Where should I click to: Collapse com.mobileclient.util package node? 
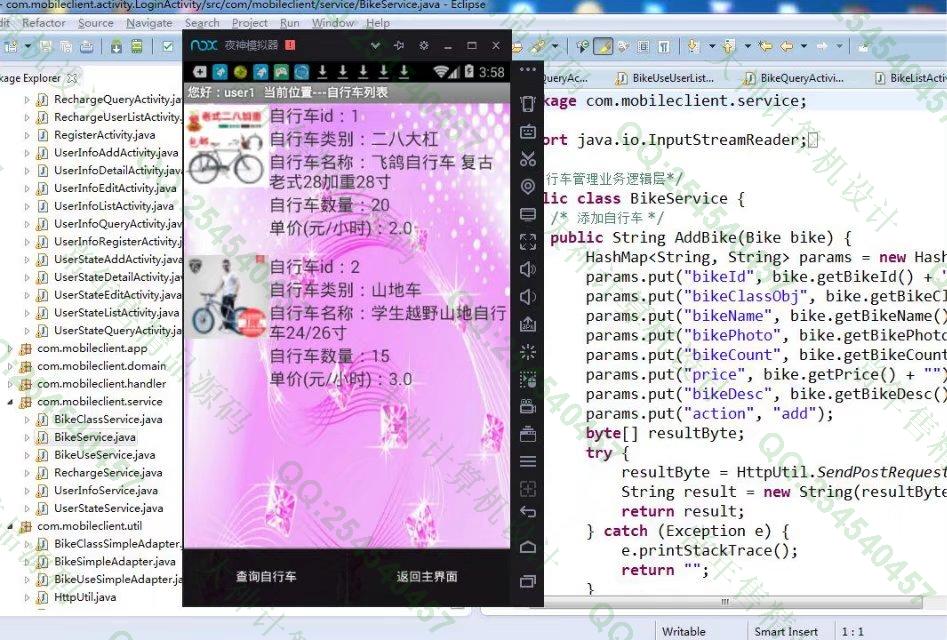10,526
